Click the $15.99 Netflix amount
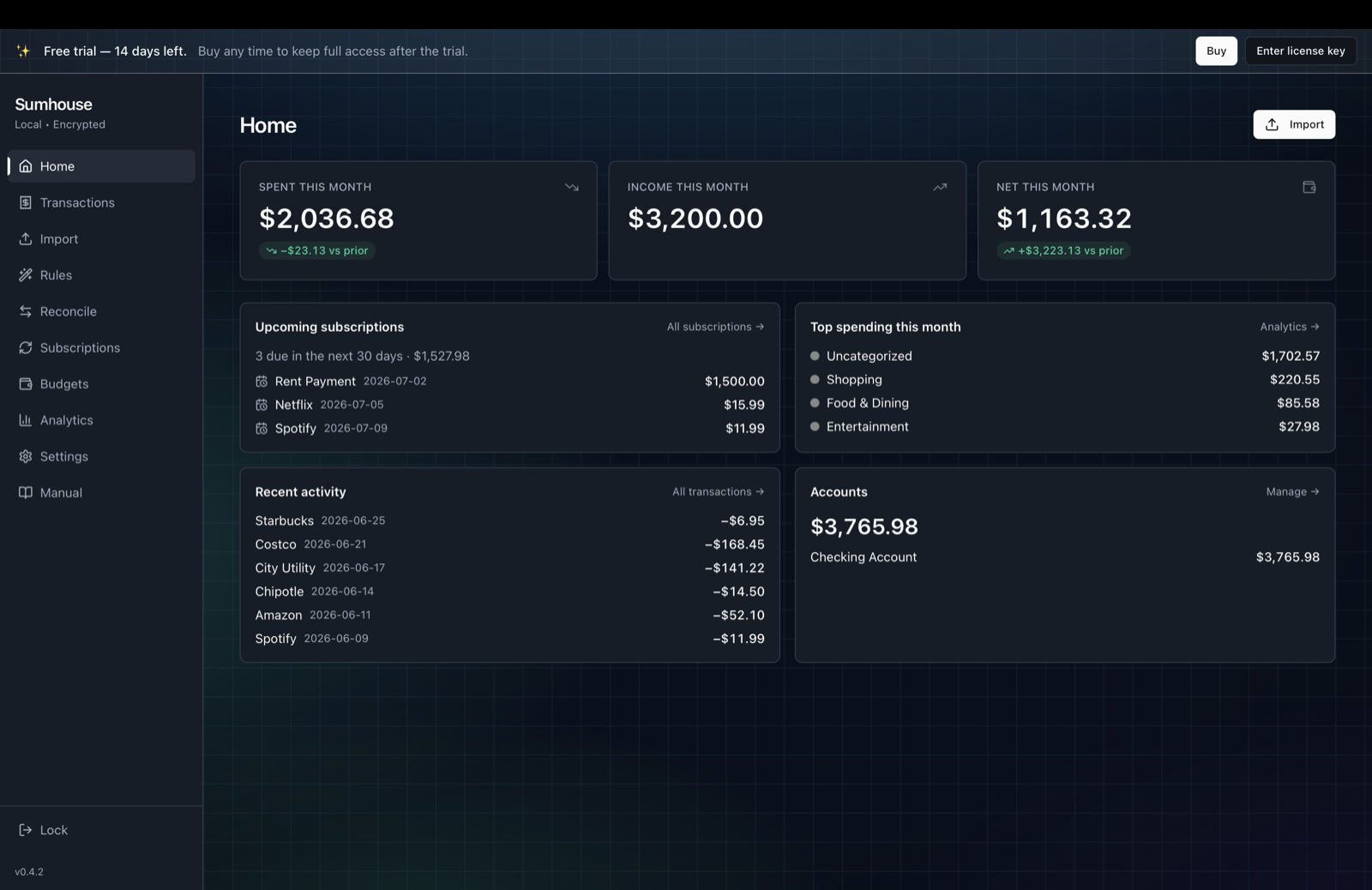 click(x=743, y=405)
